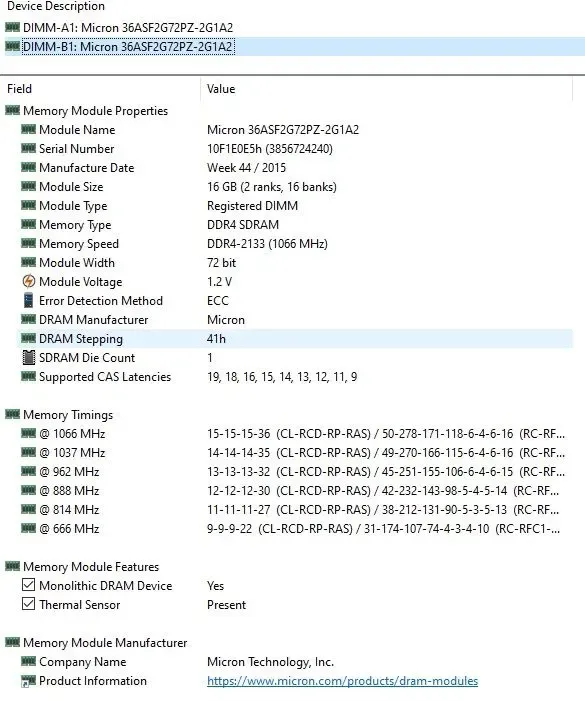
Task: Click the Product Information shortcut icon
Action: pos(28,681)
